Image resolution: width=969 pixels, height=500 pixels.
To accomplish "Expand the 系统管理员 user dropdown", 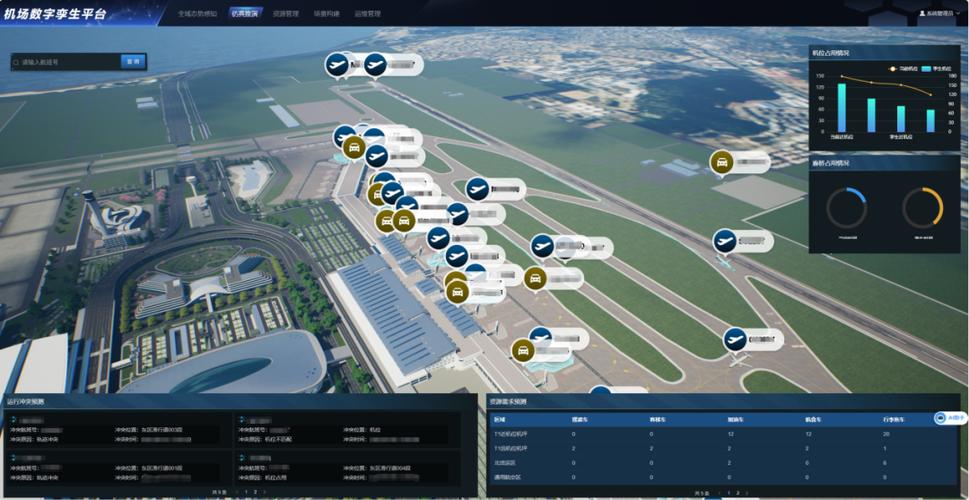I will click(941, 13).
